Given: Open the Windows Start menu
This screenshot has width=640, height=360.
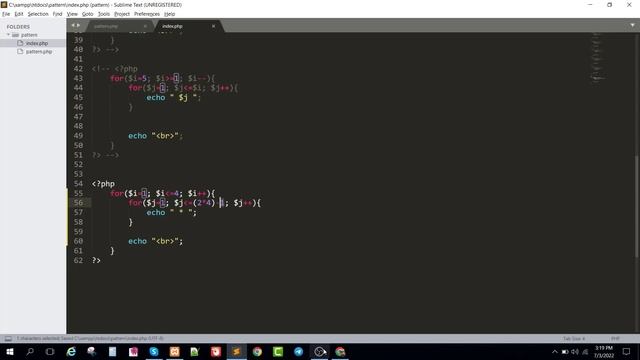Looking at the screenshot, I should click(x=9, y=351).
